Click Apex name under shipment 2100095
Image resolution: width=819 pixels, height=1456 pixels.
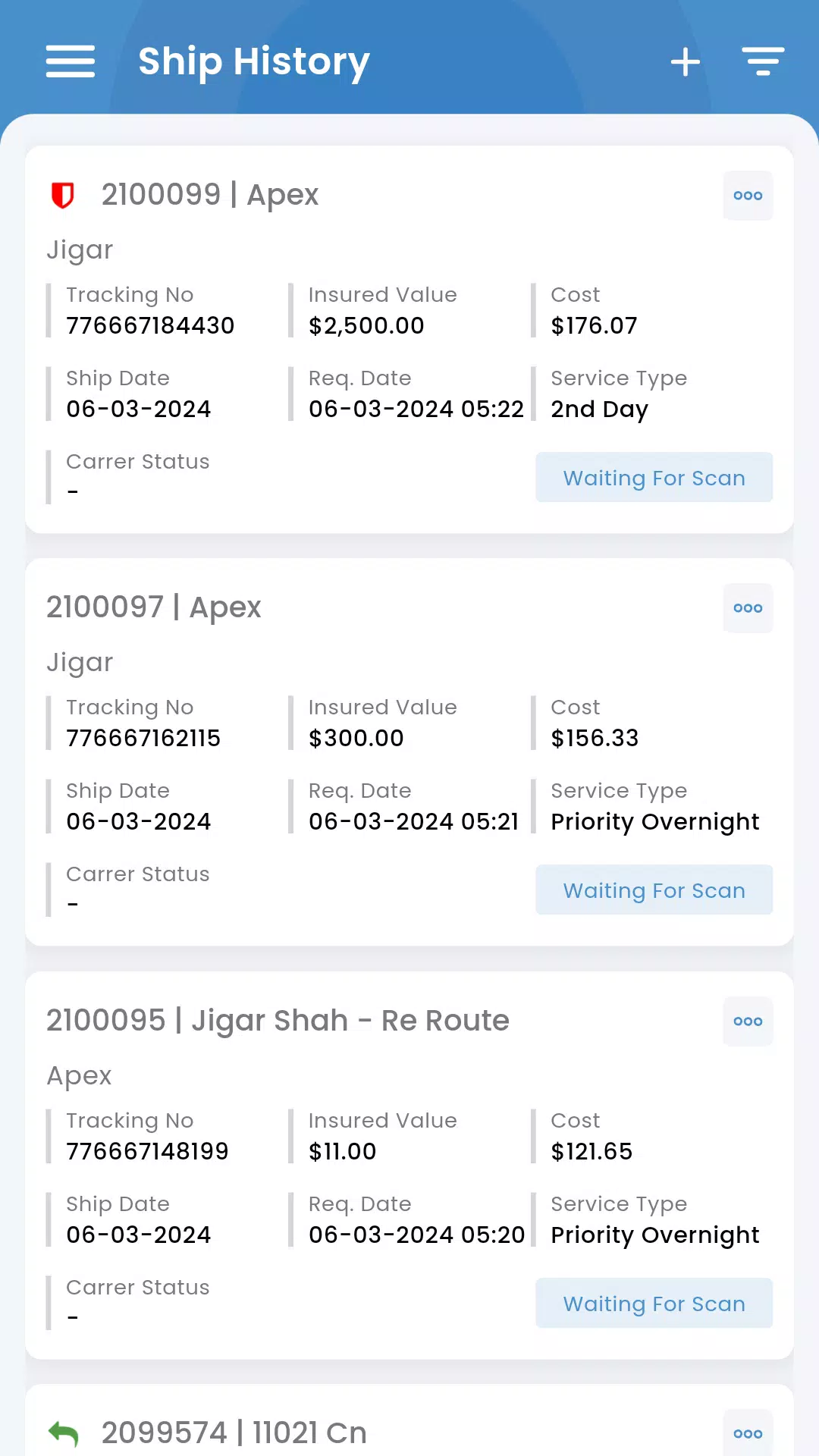[x=79, y=1077]
